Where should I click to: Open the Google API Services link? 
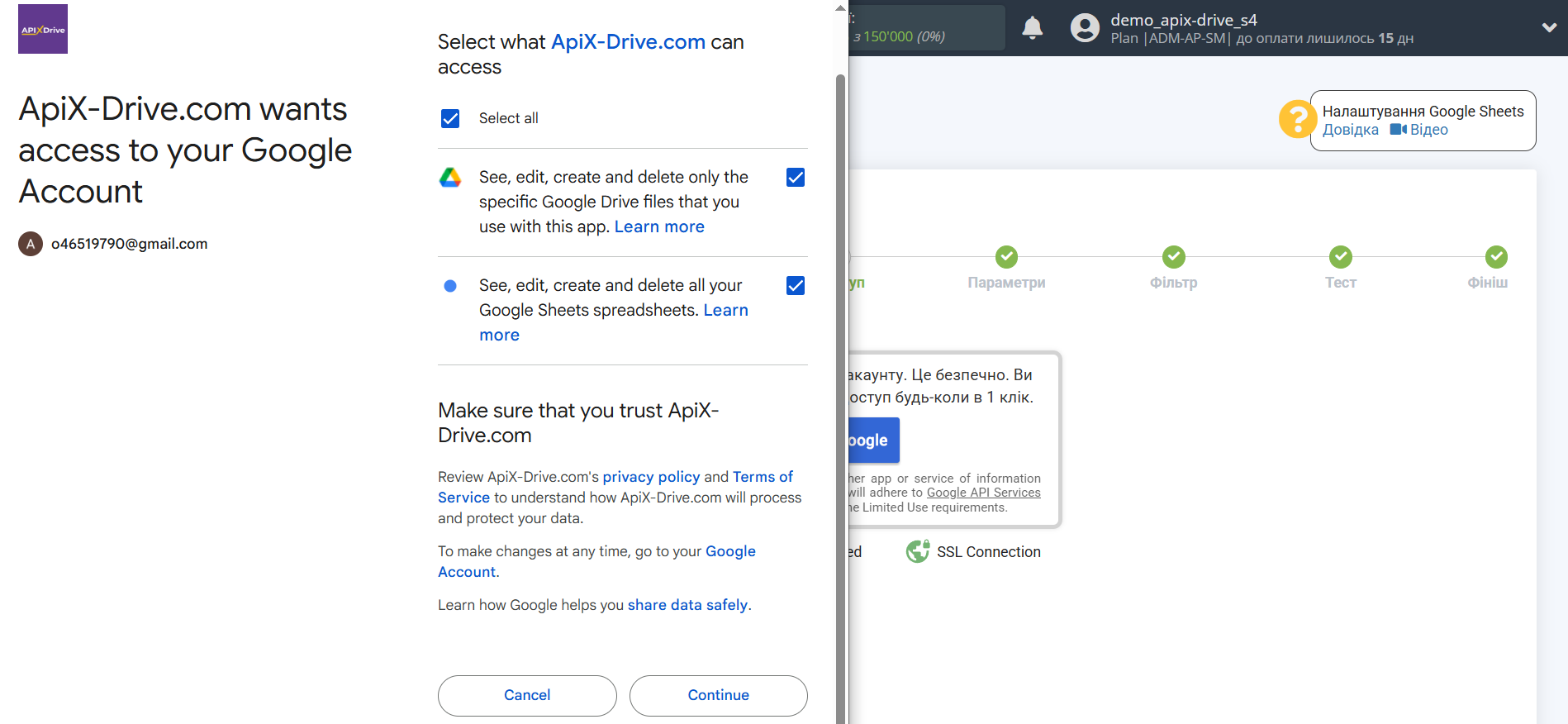(x=983, y=493)
